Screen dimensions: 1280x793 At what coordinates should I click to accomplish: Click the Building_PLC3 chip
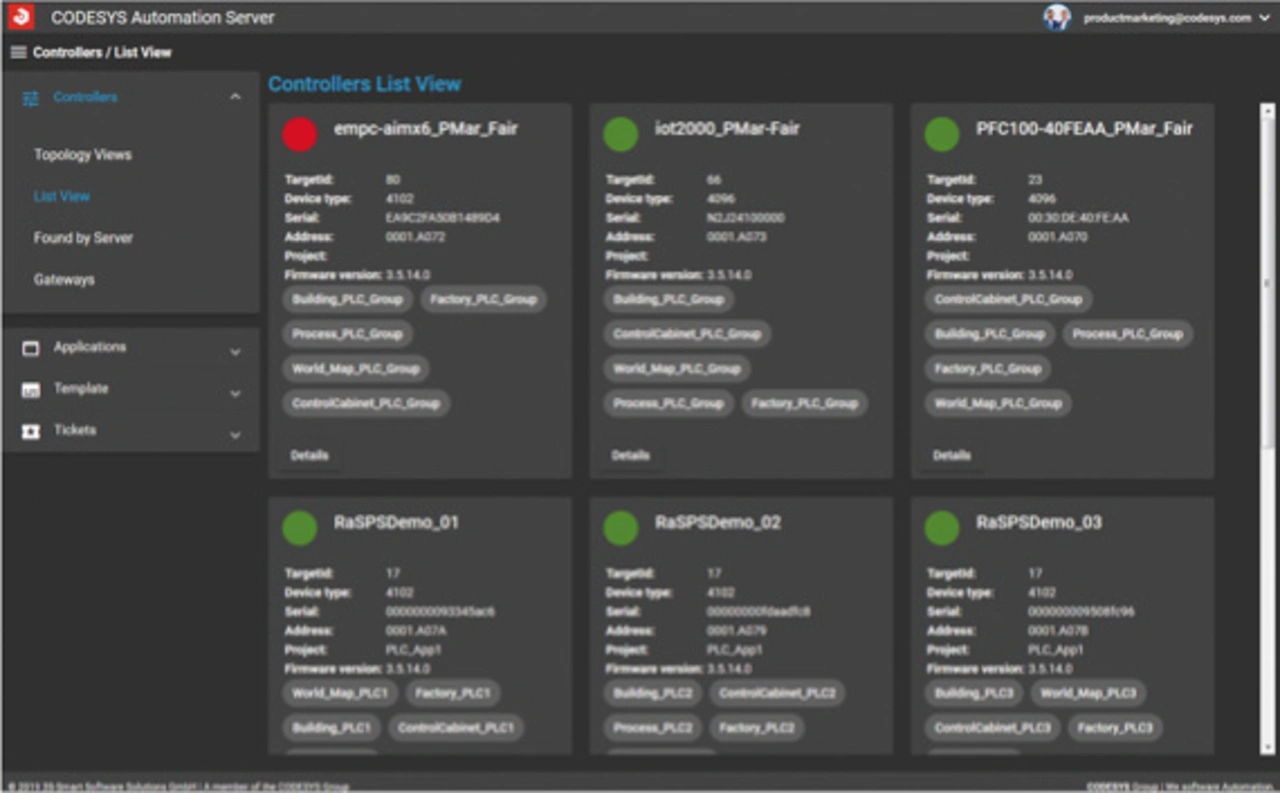(974, 693)
